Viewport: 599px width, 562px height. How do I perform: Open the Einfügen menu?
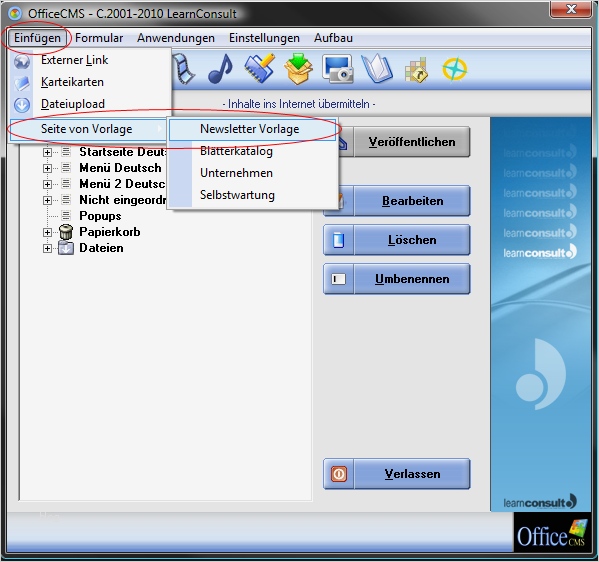point(37,38)
